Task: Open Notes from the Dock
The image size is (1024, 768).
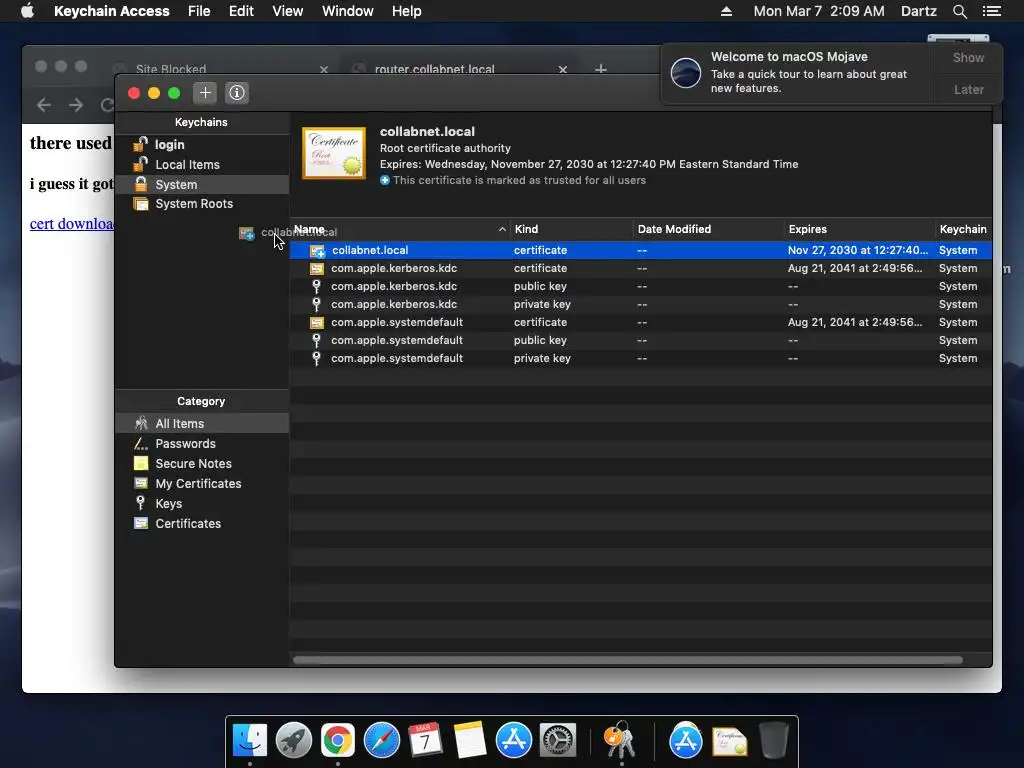Action: tap(470, 741)
